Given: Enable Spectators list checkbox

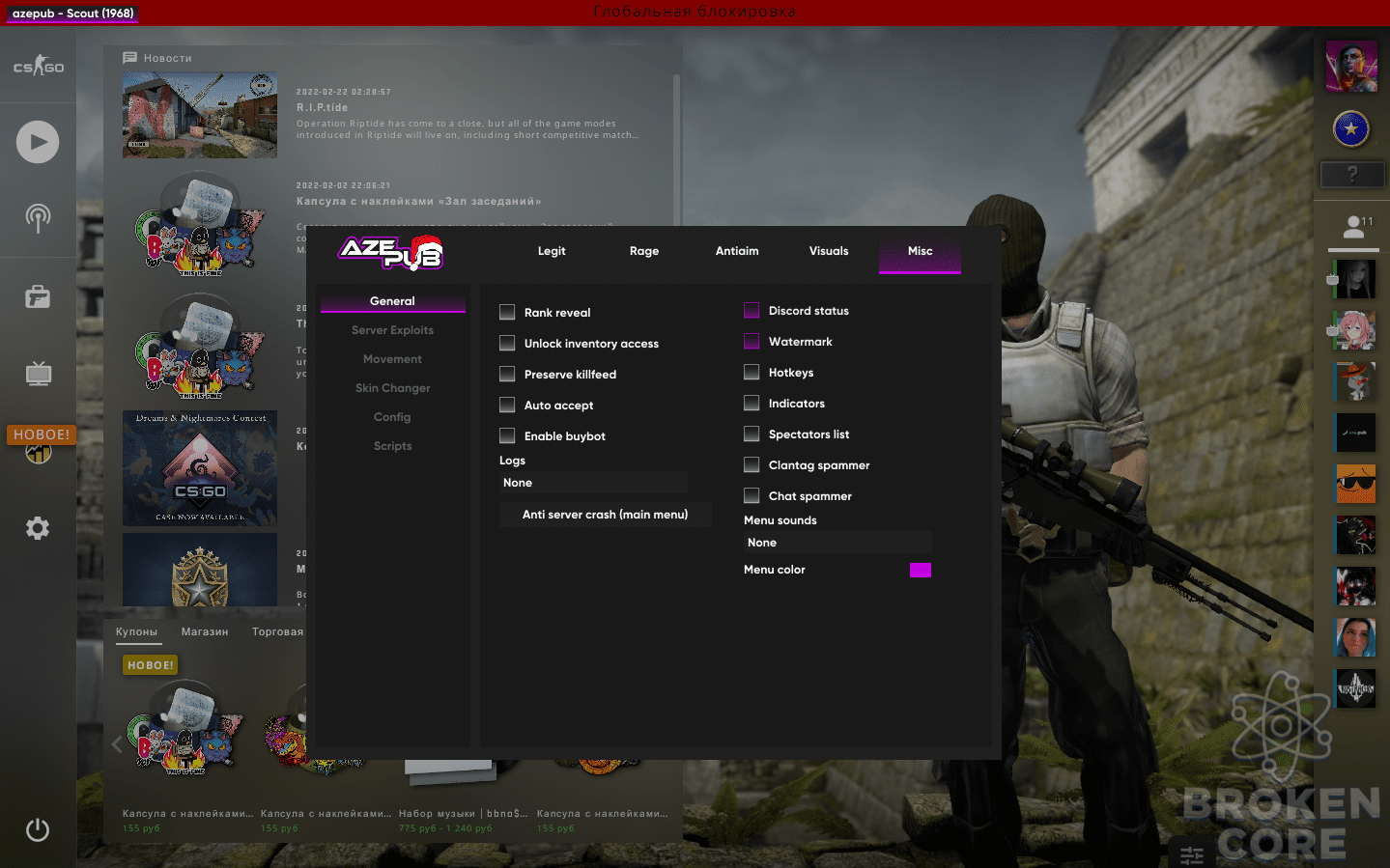Looking at the screenshot, I should tap(752, 434).
